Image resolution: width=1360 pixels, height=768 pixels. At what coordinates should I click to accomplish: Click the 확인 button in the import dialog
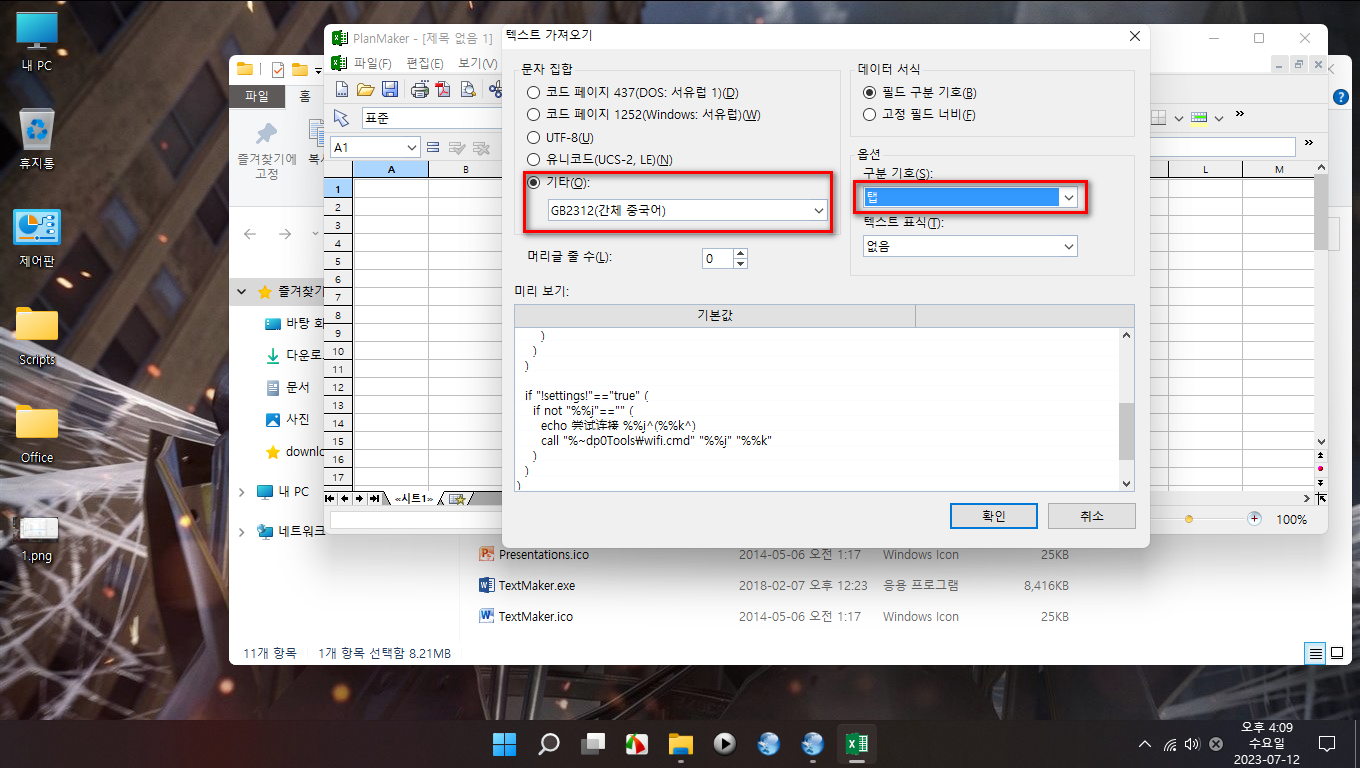tap(993, 516)
